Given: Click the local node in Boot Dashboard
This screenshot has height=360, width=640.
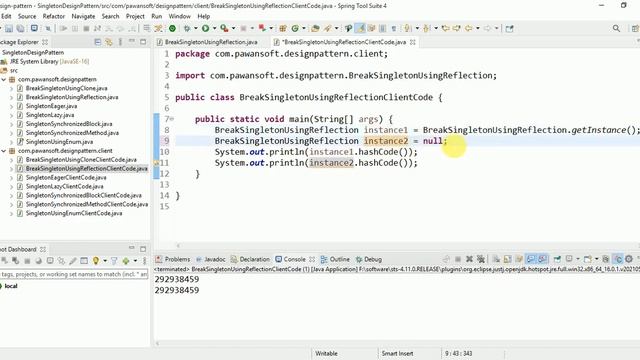Looking at the screenshot, I should 11,286.
